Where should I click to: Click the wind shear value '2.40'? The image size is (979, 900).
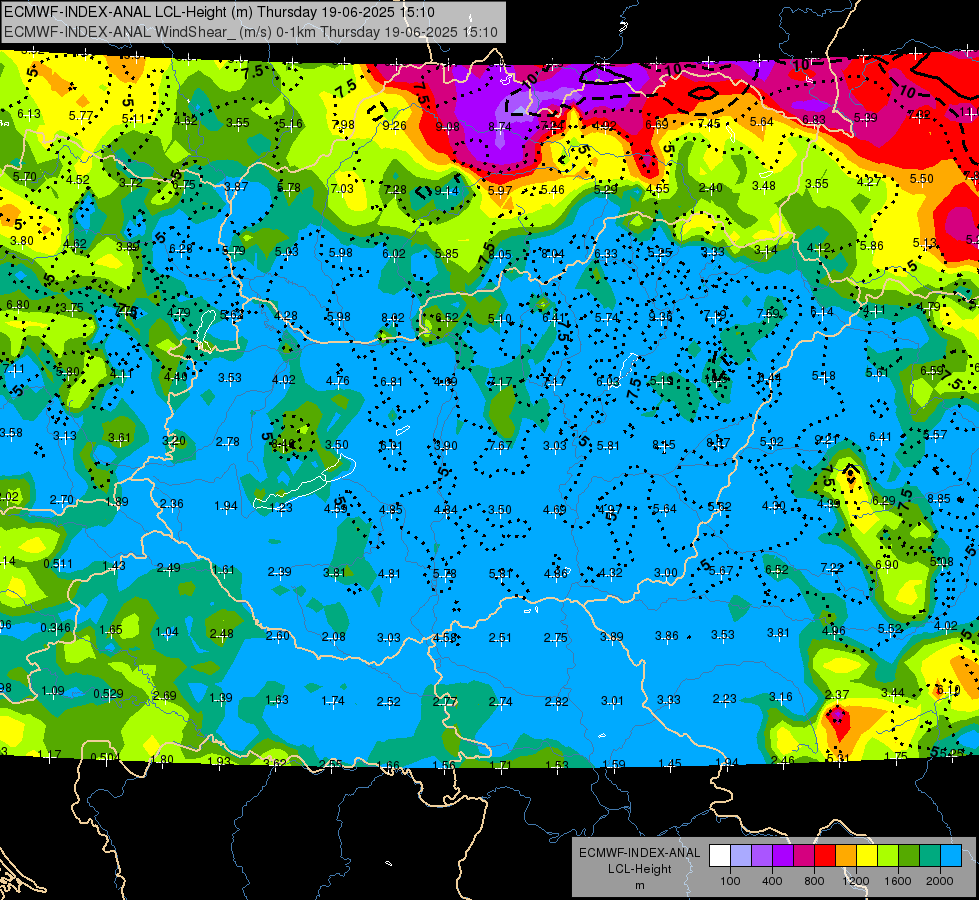pos(711,187)
